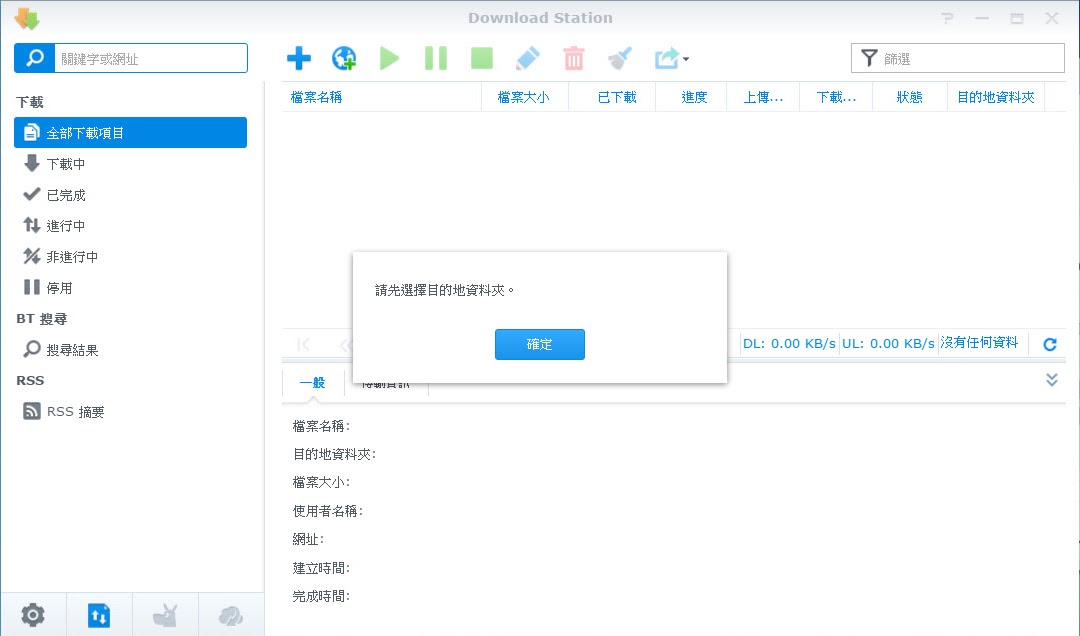Click the green Pause icon in toolbar

tap(435, 59)
